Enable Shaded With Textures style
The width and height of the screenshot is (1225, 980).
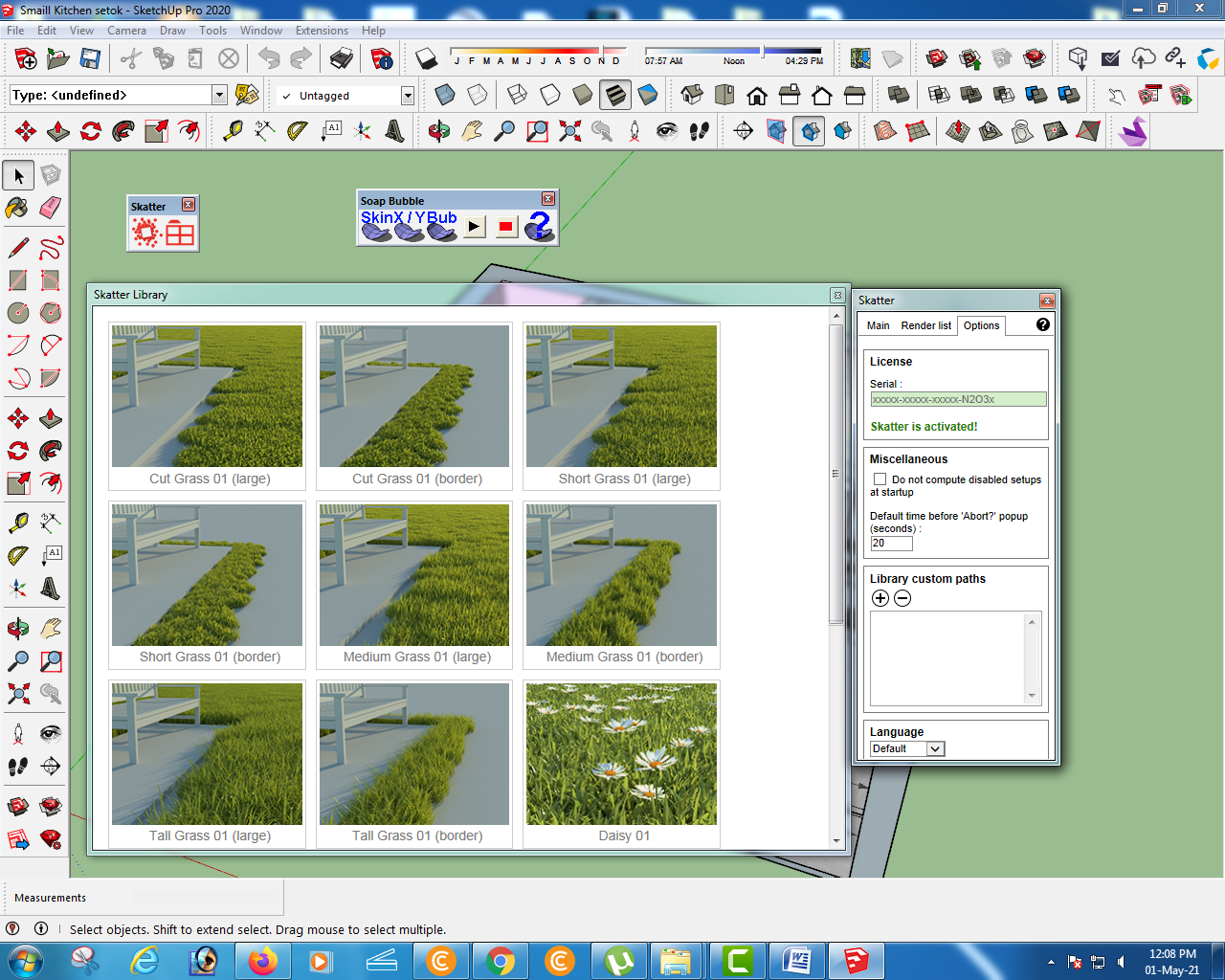[x=615, y=95]
